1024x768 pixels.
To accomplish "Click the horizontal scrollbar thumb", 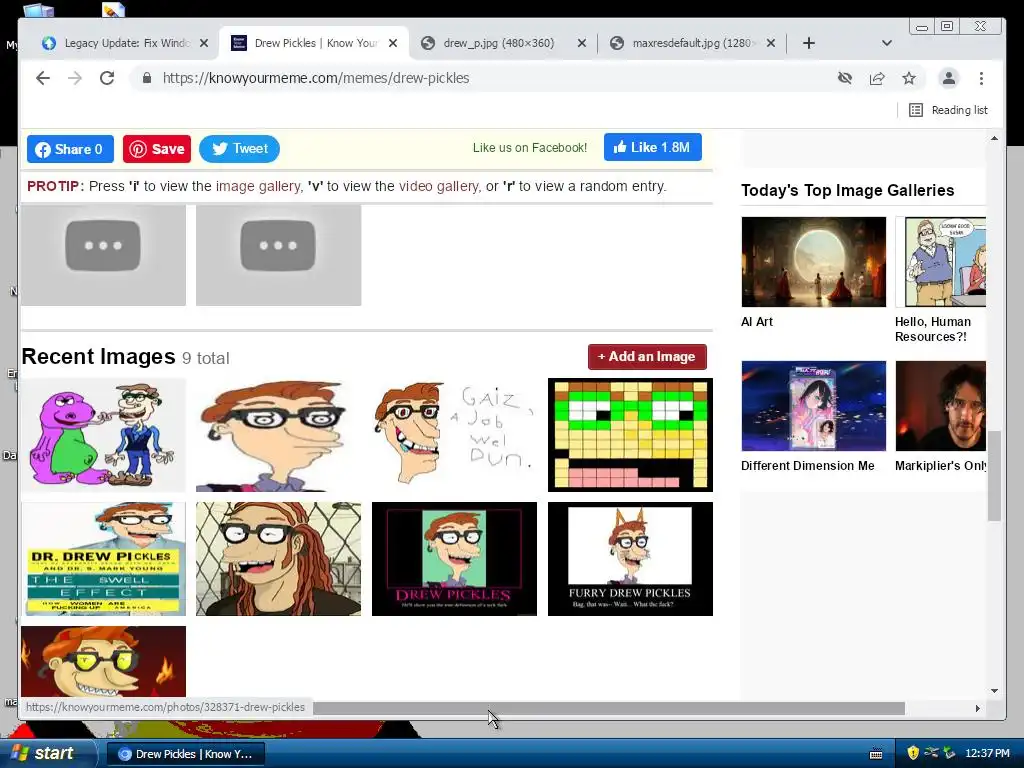I will pyautogui.click(x=609, y=709).
